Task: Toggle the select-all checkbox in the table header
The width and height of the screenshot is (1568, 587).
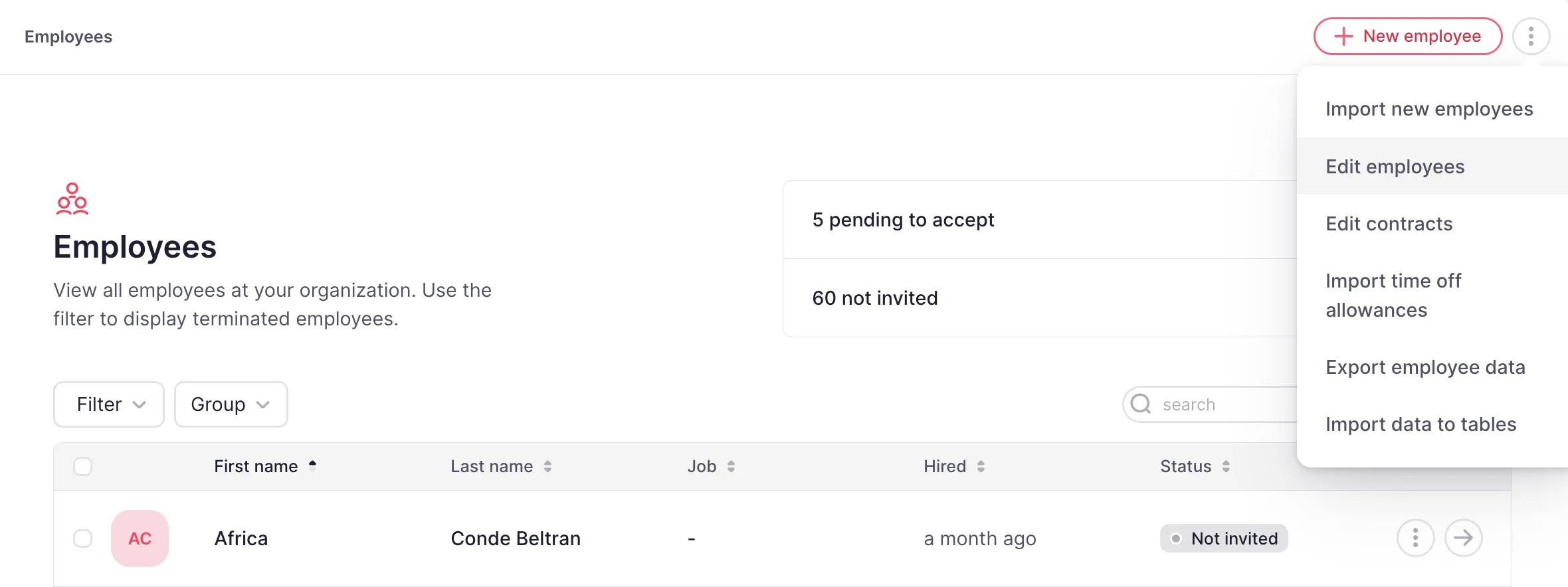Action: pos(83,466)
